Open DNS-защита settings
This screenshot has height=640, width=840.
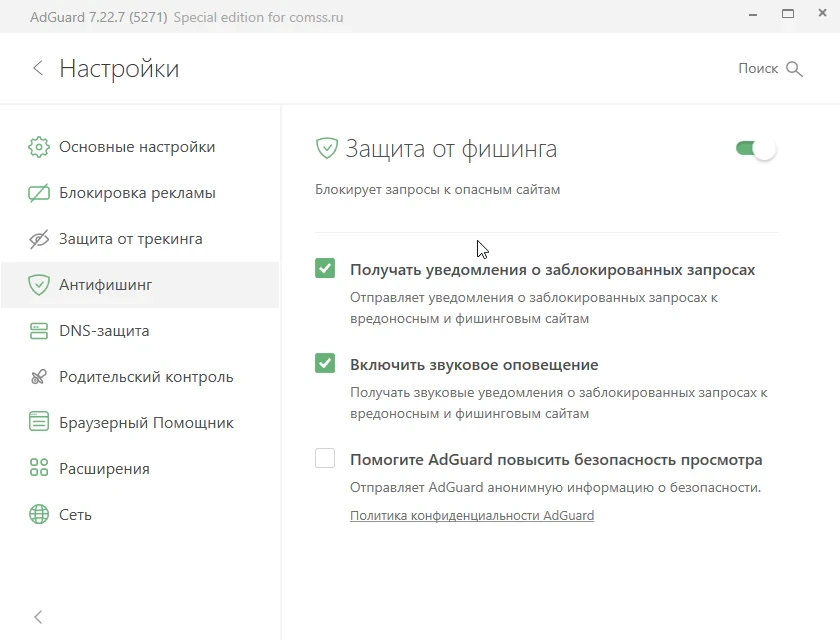click(x=140, y=331)
